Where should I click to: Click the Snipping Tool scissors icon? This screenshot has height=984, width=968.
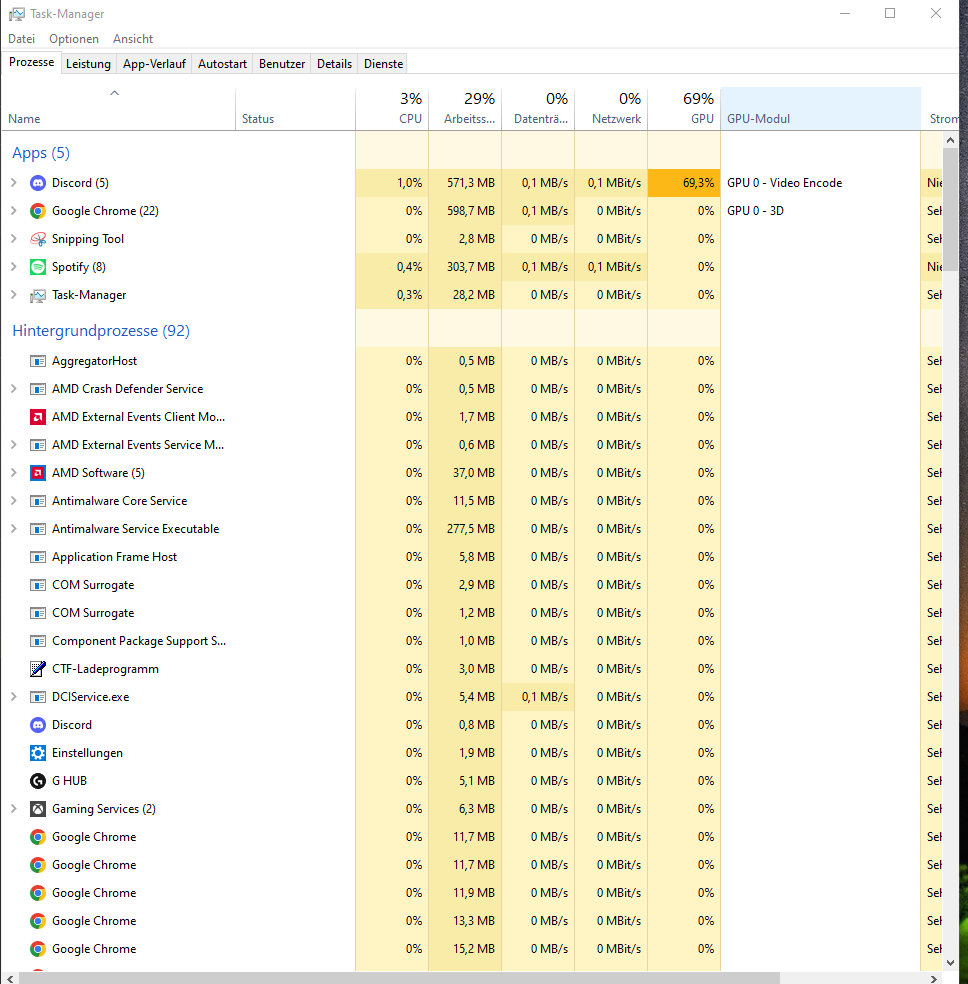tap(38, 239)
